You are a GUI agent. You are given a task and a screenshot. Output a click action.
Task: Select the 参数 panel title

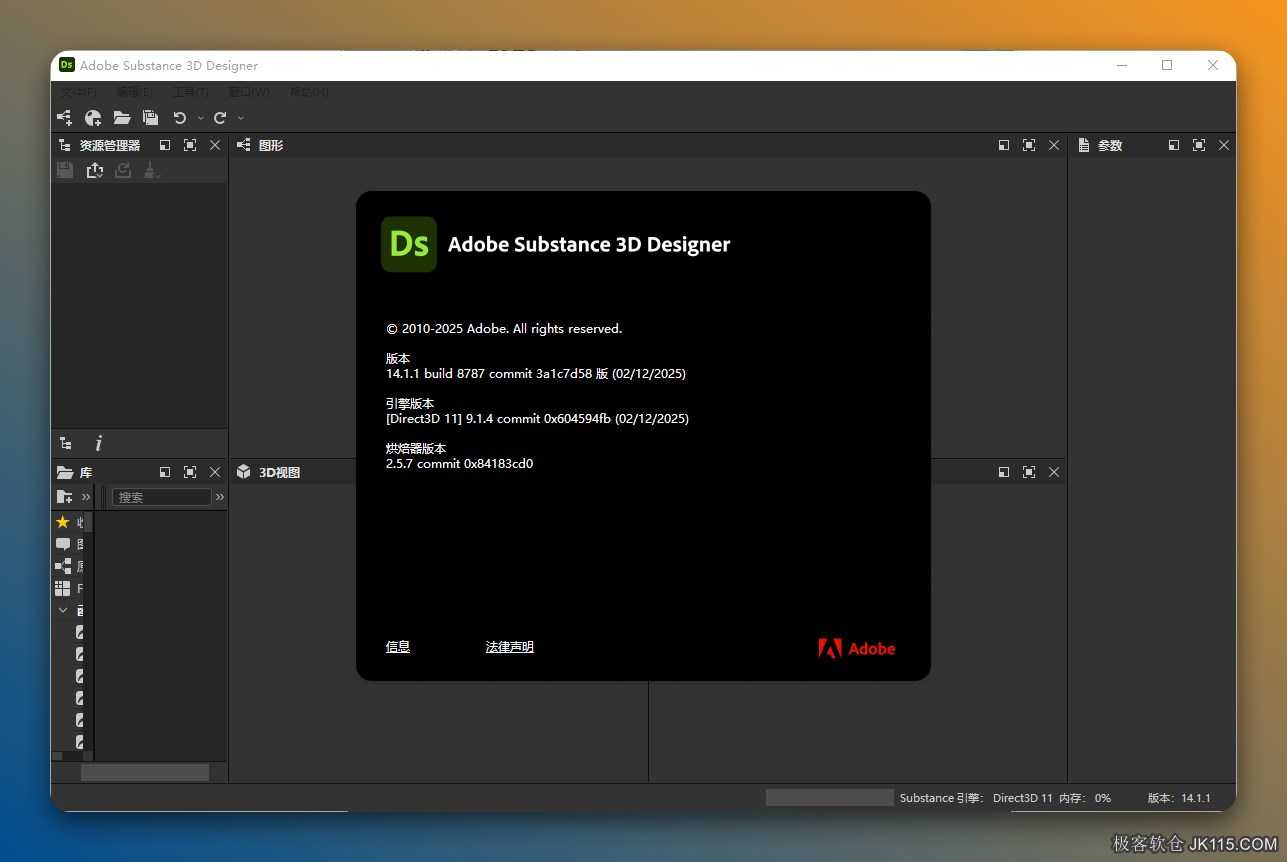pyautogui.click(x=1110, y=145)
